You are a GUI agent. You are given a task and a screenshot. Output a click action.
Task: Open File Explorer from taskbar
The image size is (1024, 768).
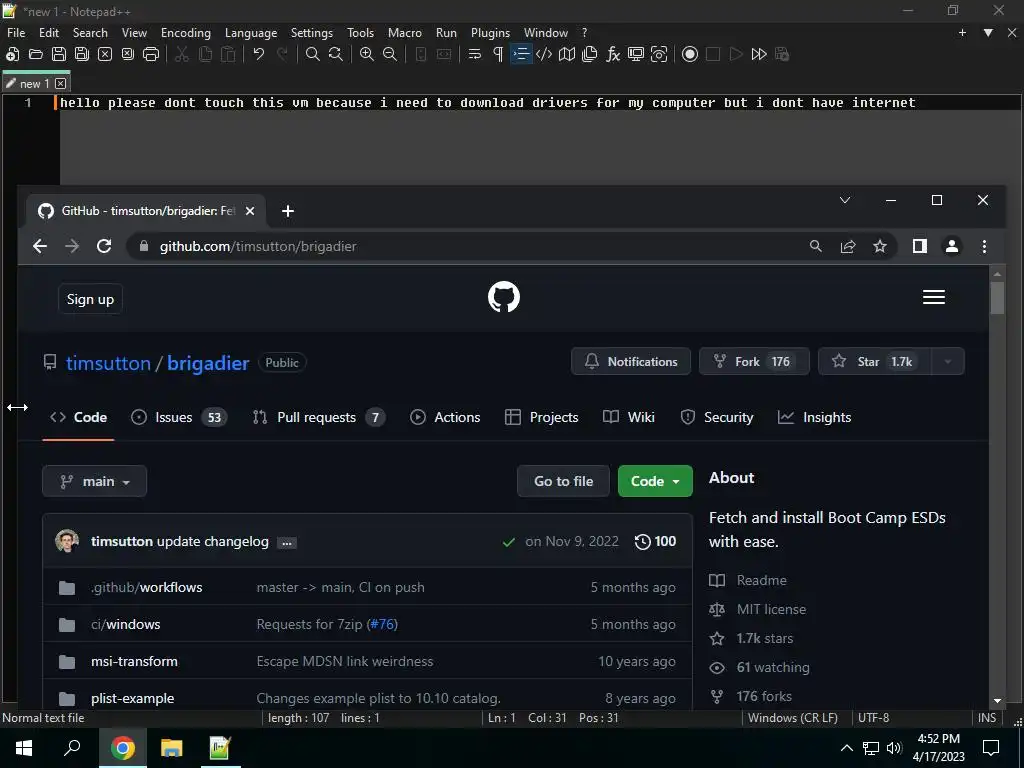point(171,748)
